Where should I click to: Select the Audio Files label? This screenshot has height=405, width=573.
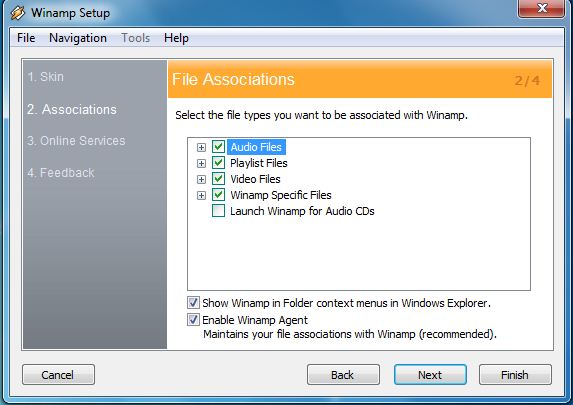tap(256, 147)
